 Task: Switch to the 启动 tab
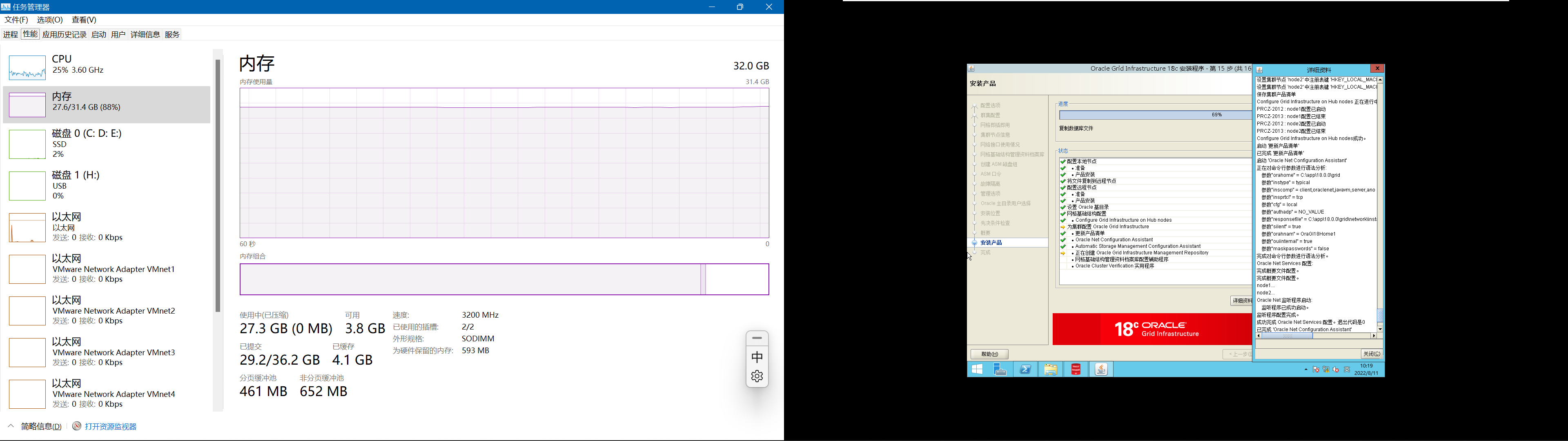(x=98, y=35)
